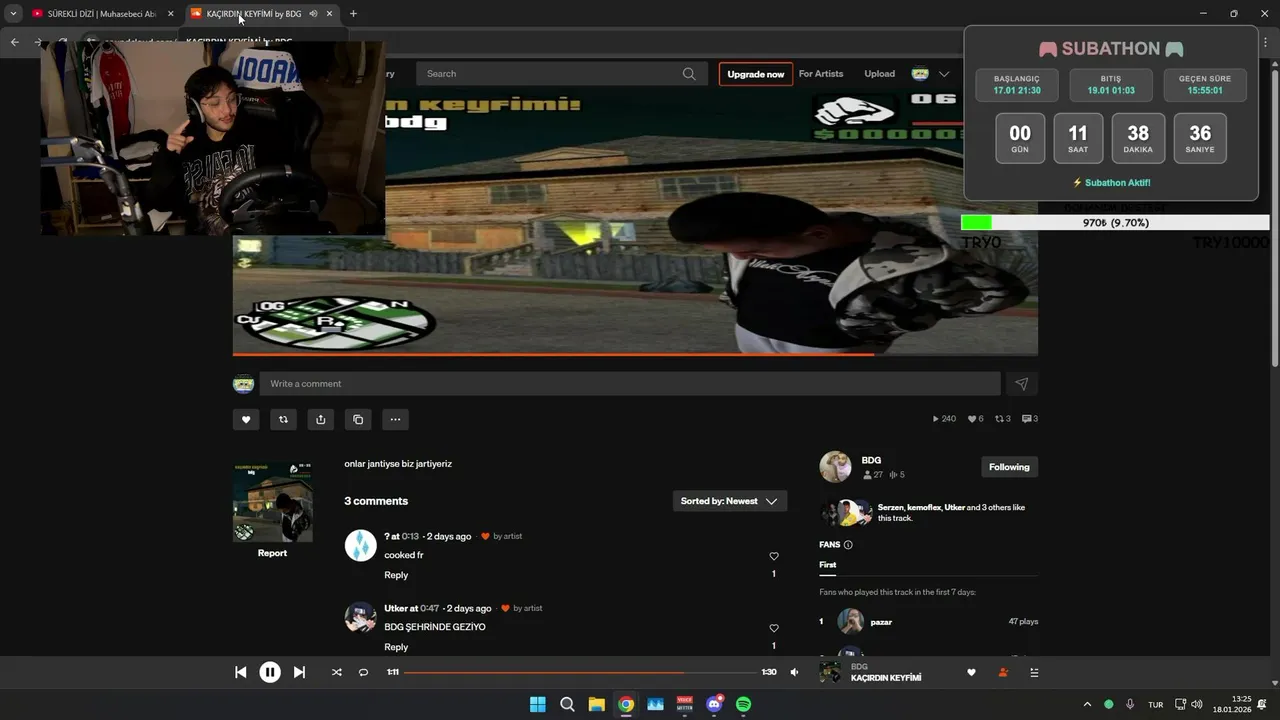
Task: Open a new browser tab
Action: click(x=353, y=14)
